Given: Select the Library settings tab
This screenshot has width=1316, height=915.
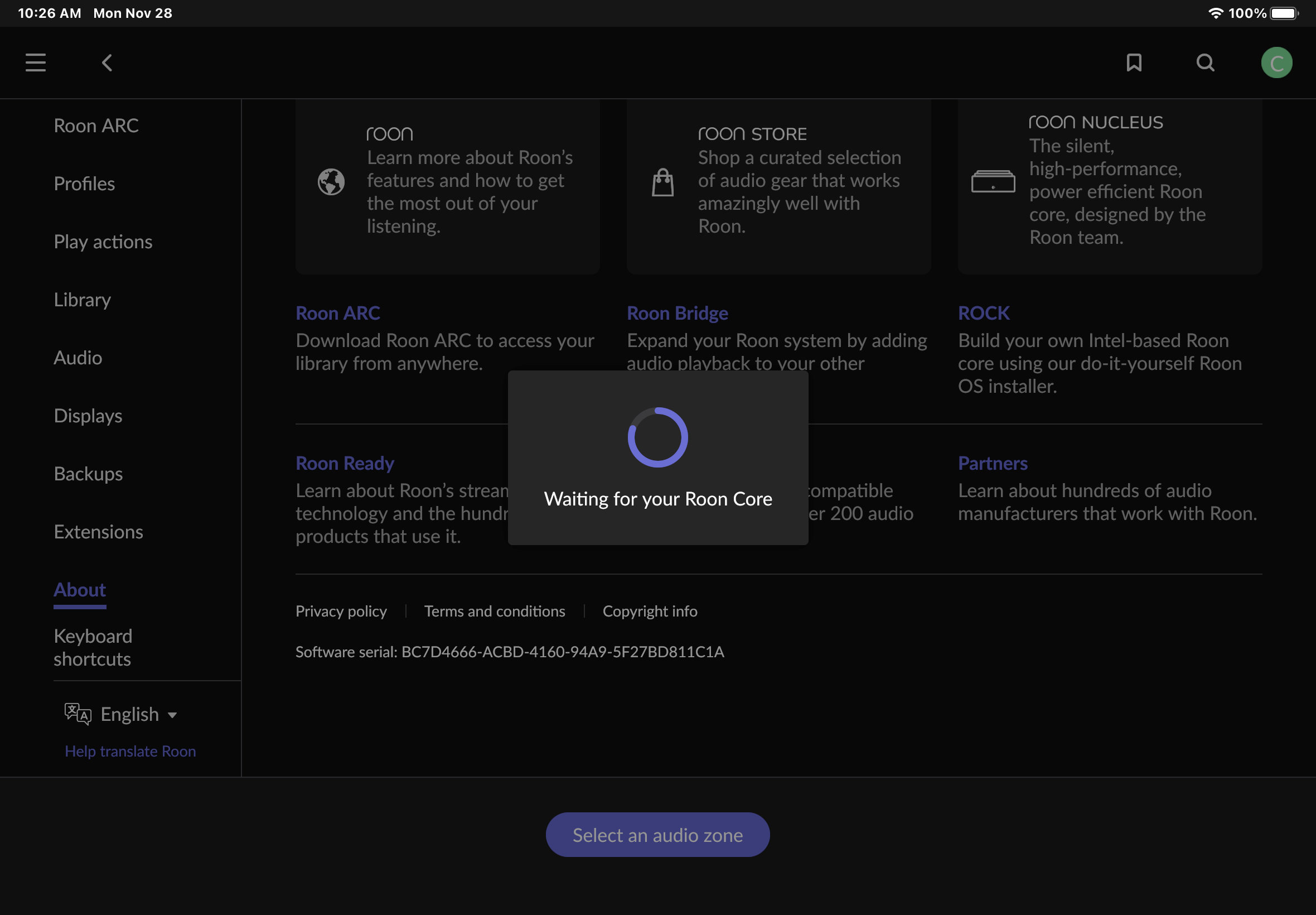Looking at the screenshot, I should pyautogui.click(x=83, y=299).
